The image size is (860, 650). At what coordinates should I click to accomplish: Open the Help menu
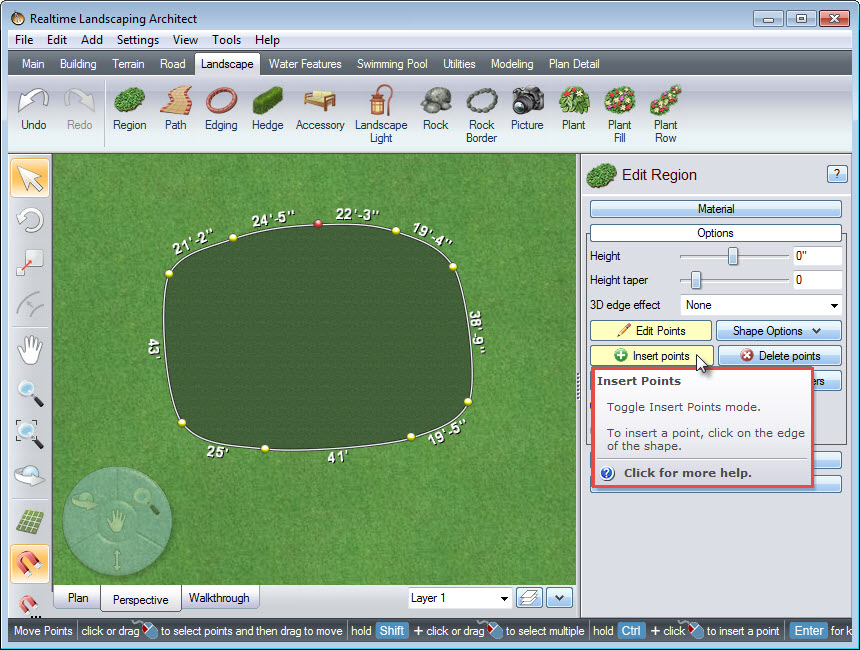point(267,40)
